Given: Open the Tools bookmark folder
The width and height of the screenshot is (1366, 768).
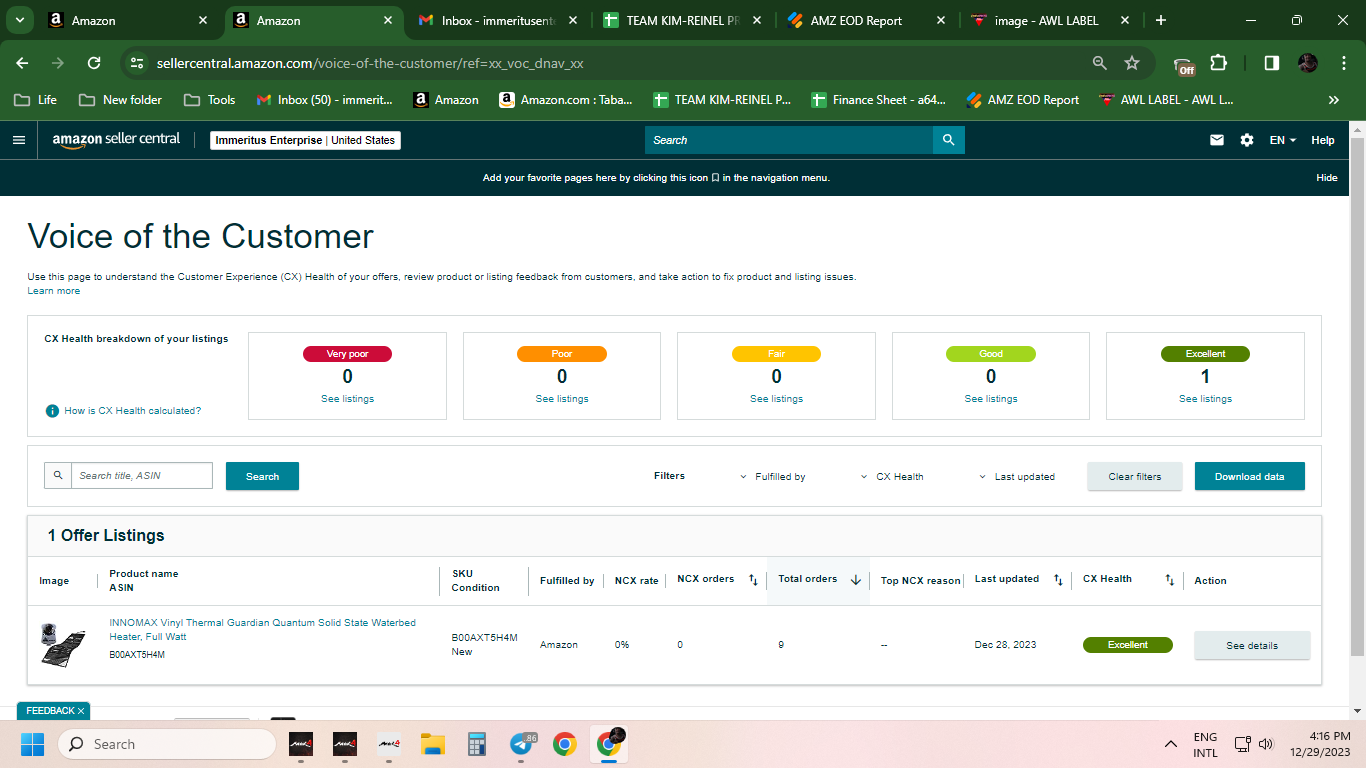Looking at the screenshot, I should coord(210,100).
